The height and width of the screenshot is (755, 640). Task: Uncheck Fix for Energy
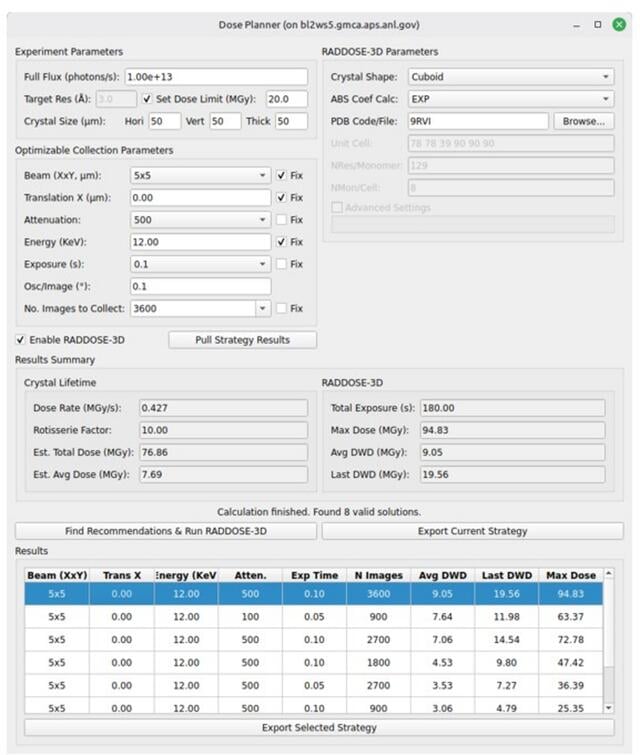click(x=281, y=242)
